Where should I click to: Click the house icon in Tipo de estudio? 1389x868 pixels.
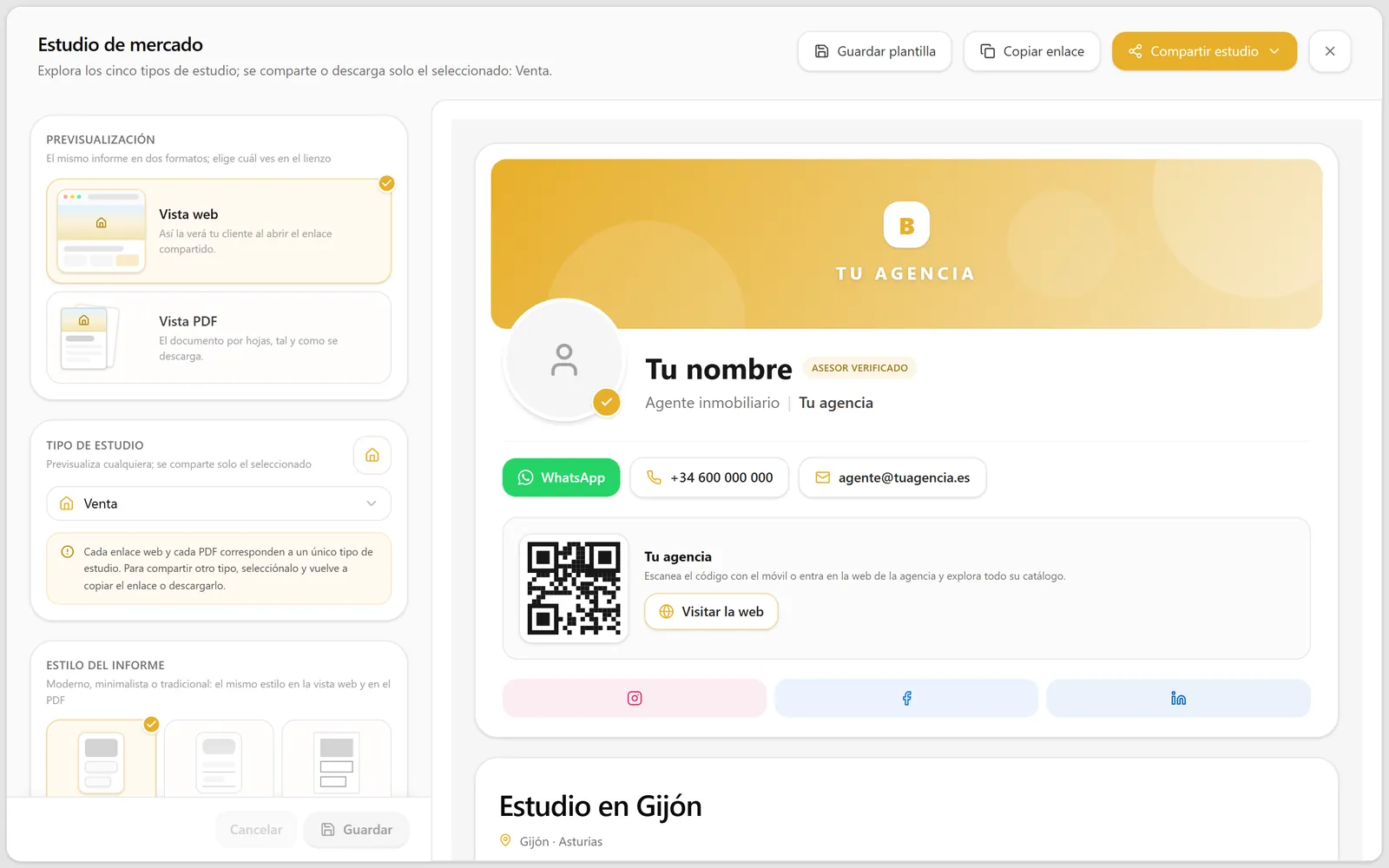point(372,455)
